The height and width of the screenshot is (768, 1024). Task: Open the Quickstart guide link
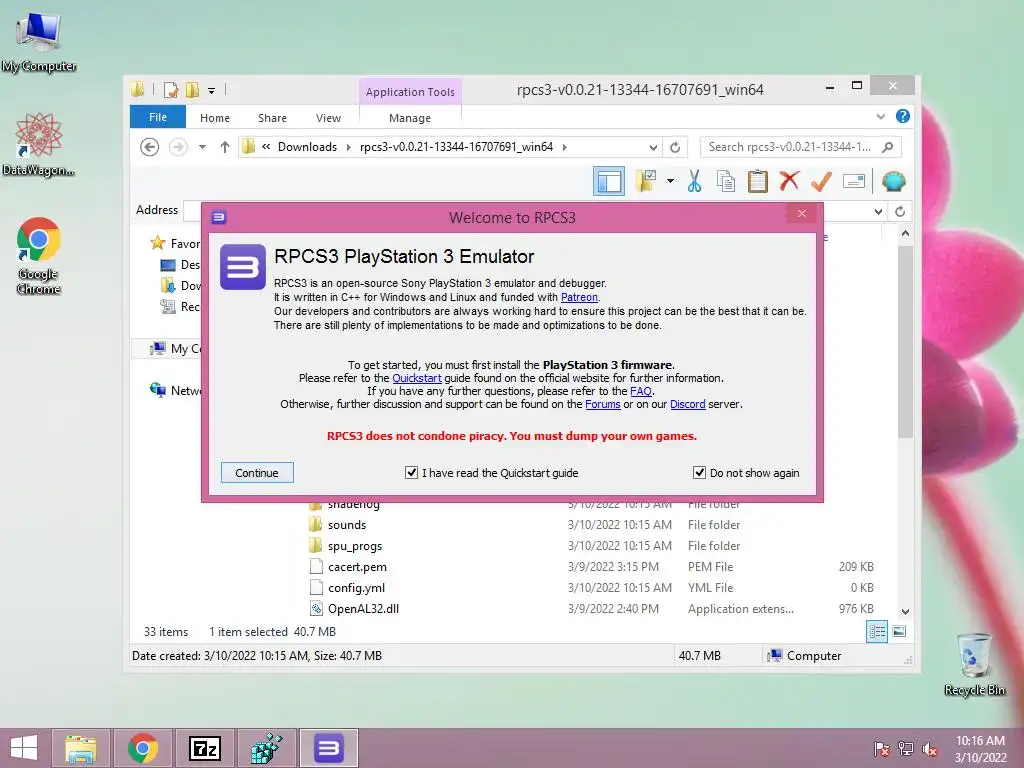(x=417, y=378)
